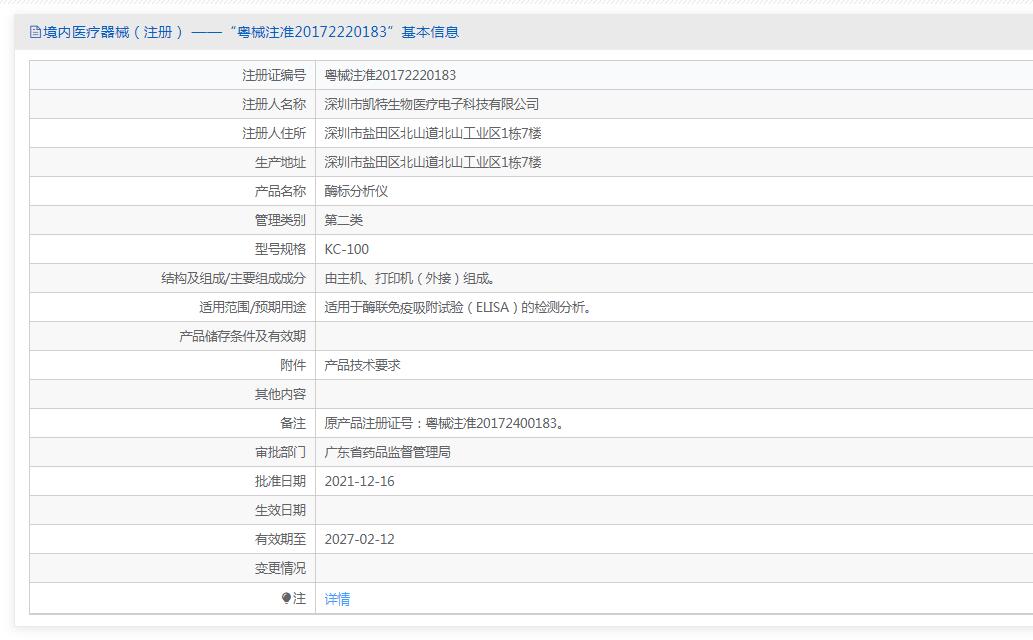Click the 其他内容 label
The image size is (1033, 640).
point(281,394)
